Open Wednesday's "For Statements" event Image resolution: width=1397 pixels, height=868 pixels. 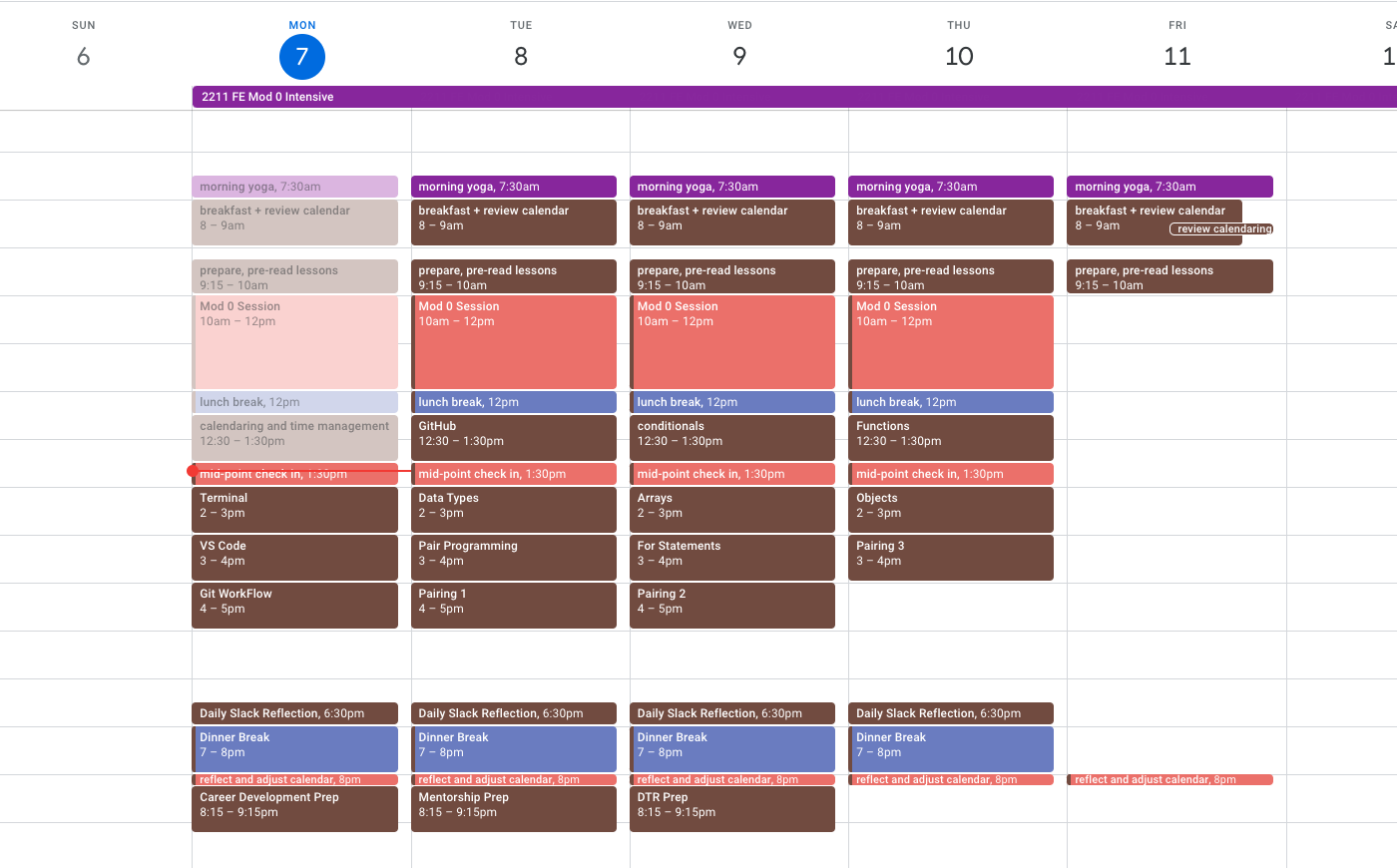click(731, 557)
